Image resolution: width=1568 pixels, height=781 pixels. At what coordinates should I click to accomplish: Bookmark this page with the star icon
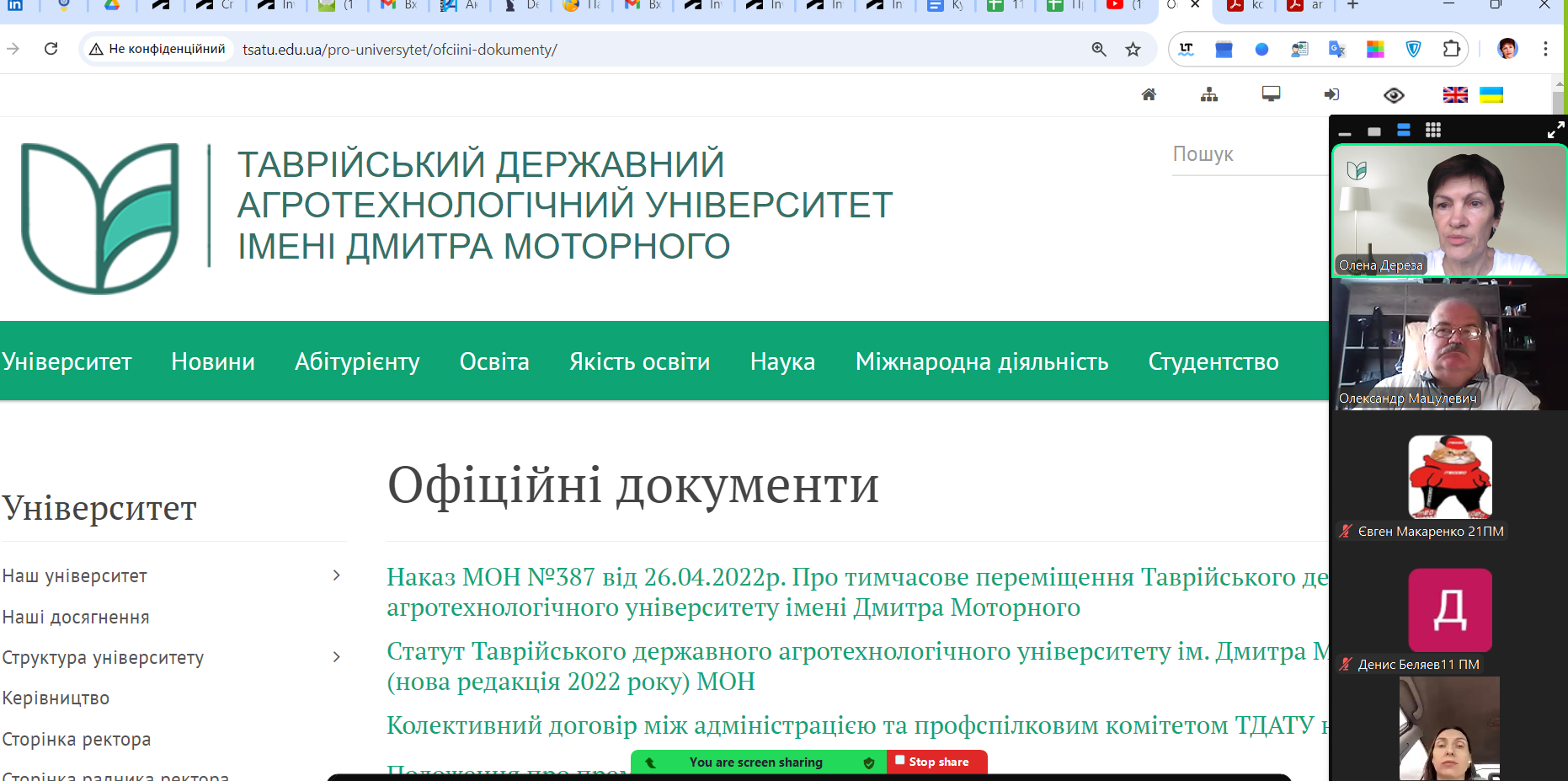click(x=1133, y=50)
